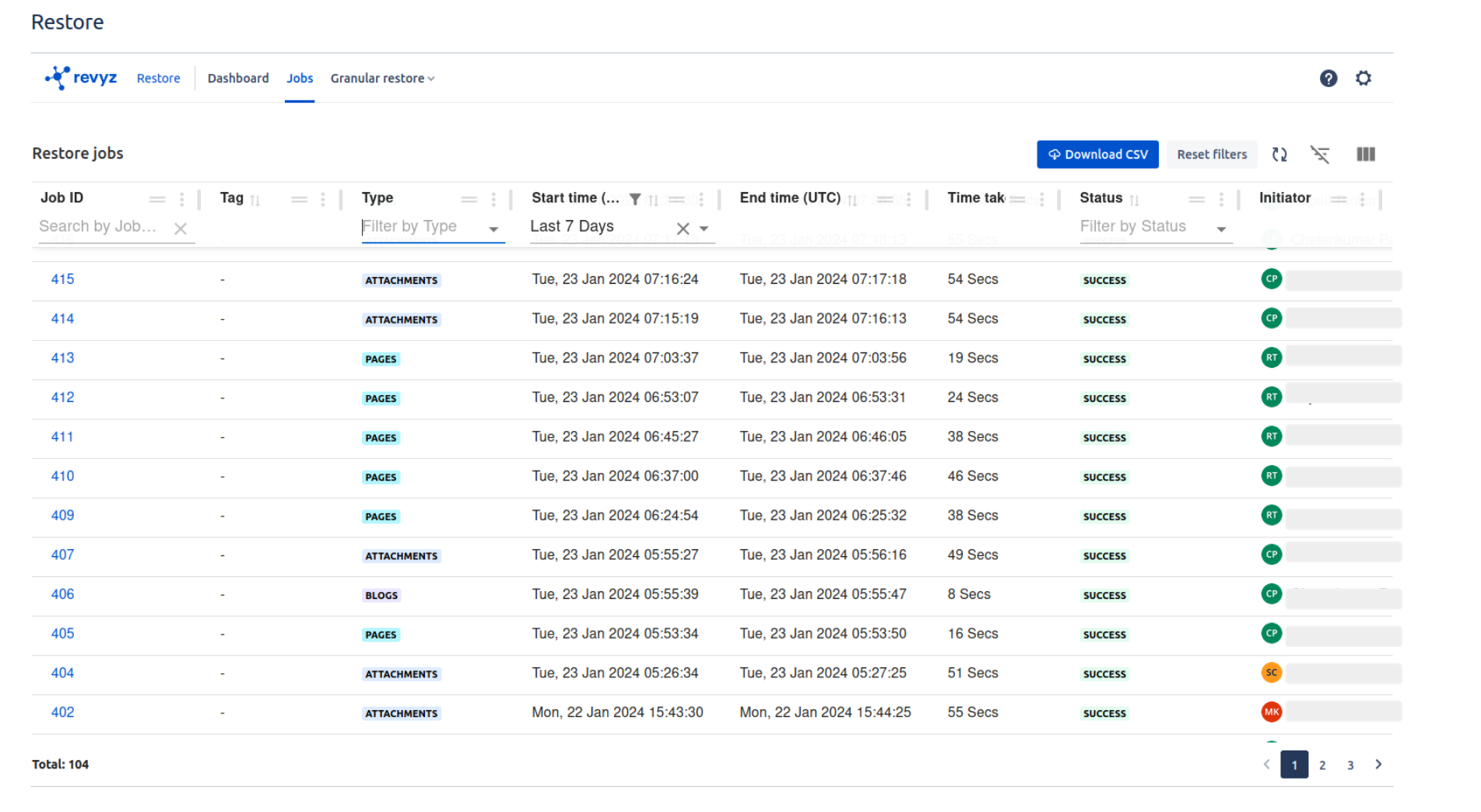Open the help question mark icon
The image size is (1481, 812).
[1328, 78]
